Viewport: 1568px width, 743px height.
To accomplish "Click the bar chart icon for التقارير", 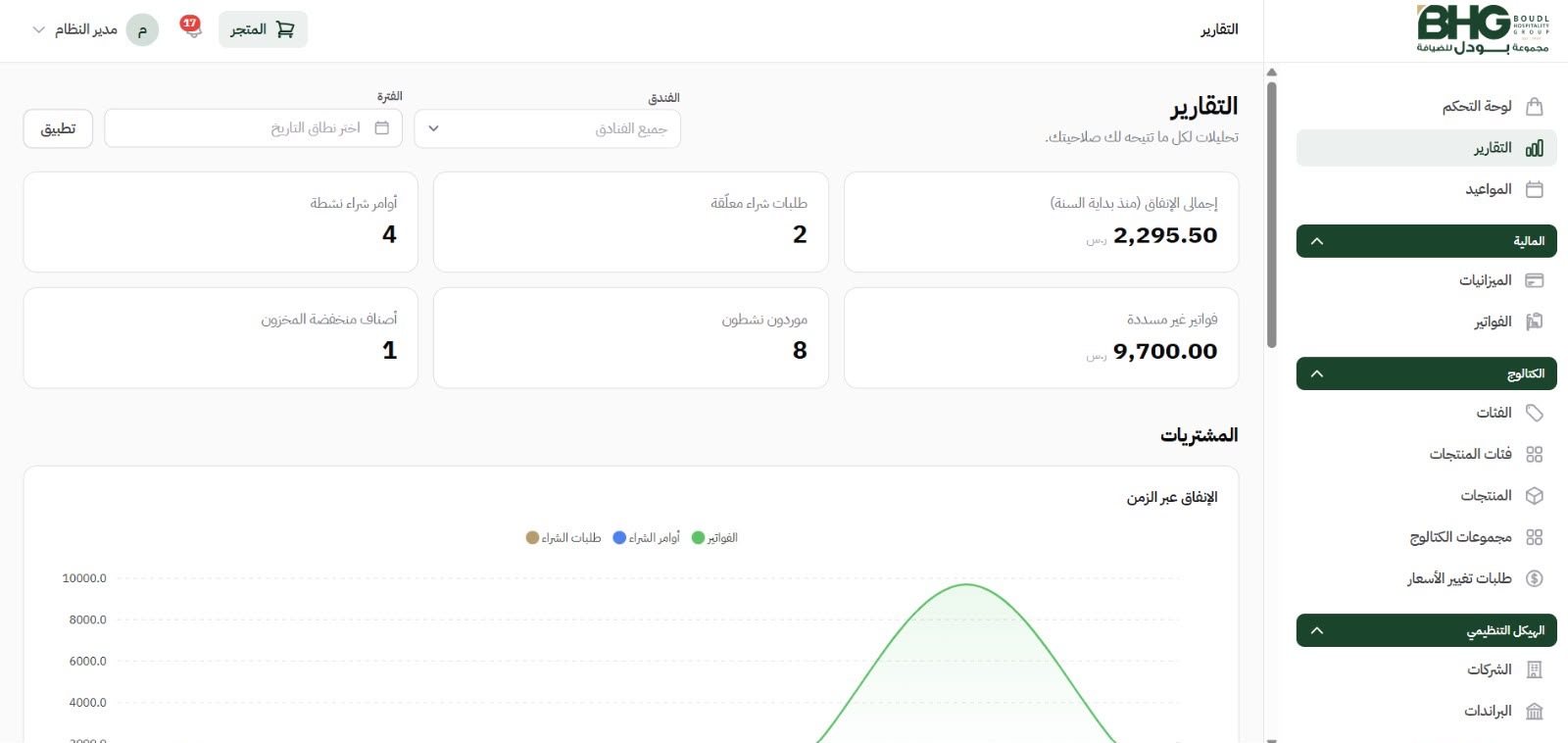I will [x=1535, y=148].
